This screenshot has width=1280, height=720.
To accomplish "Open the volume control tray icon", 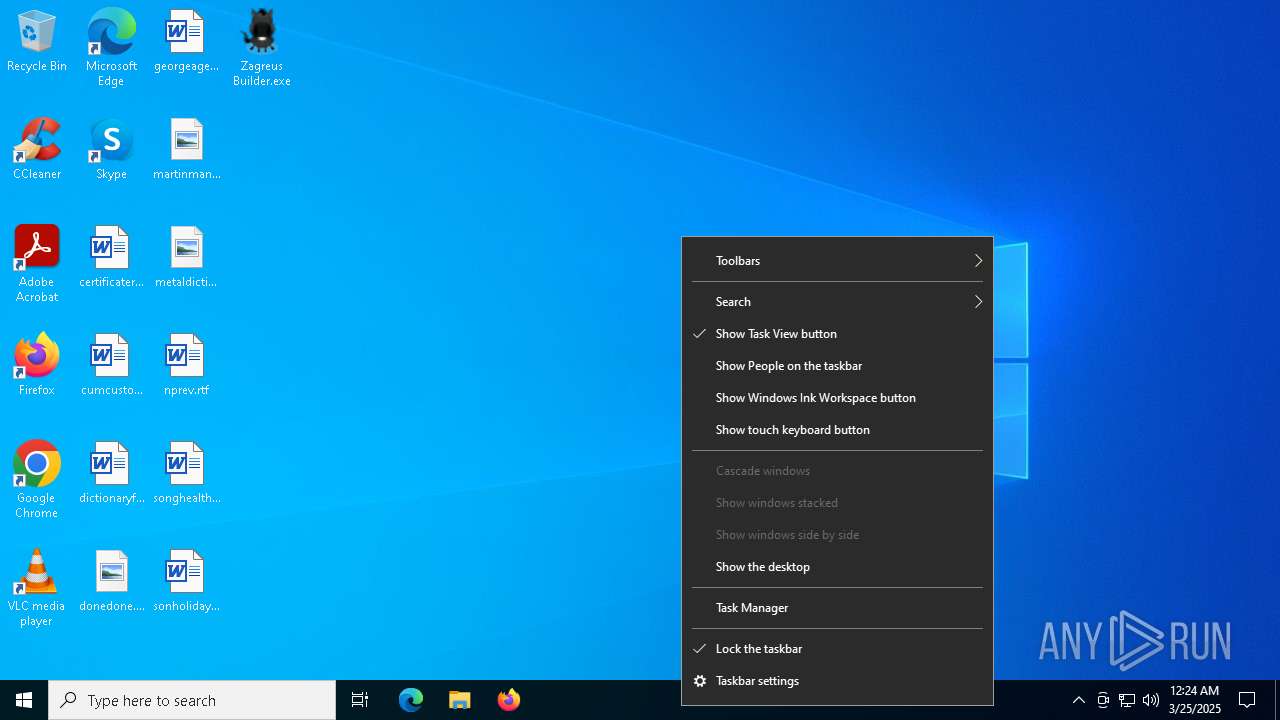I will [1151, 700].
